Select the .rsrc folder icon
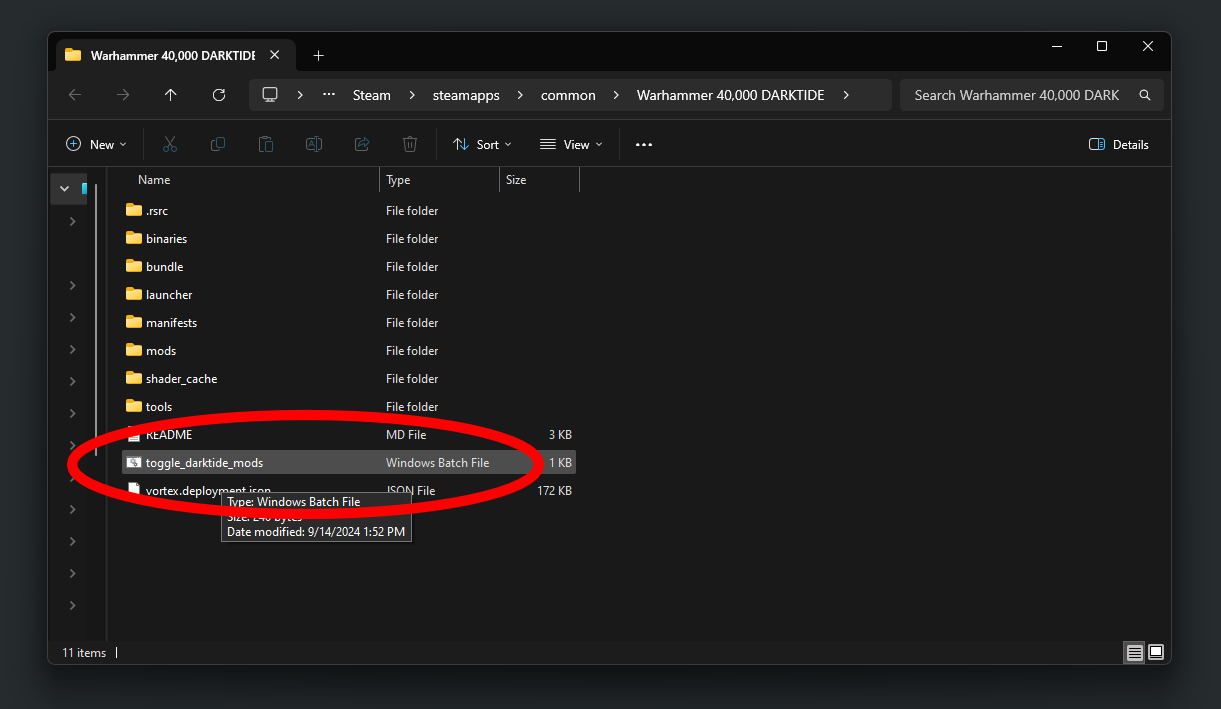The image size is (1221, 709). point(135,210)
